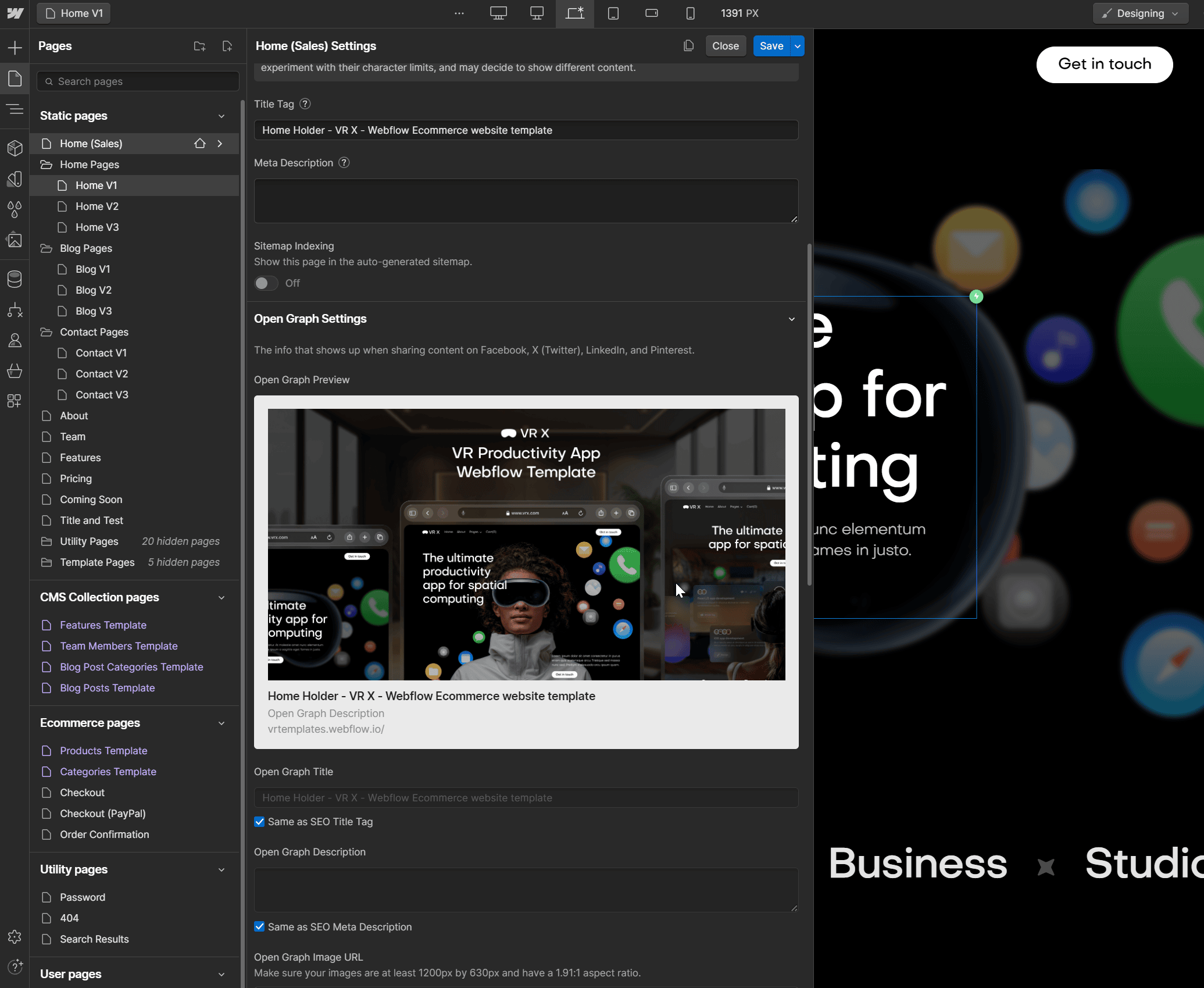Open the Style selectors droplets panel
Screen dimensions: 1204x988
point(15,209)
